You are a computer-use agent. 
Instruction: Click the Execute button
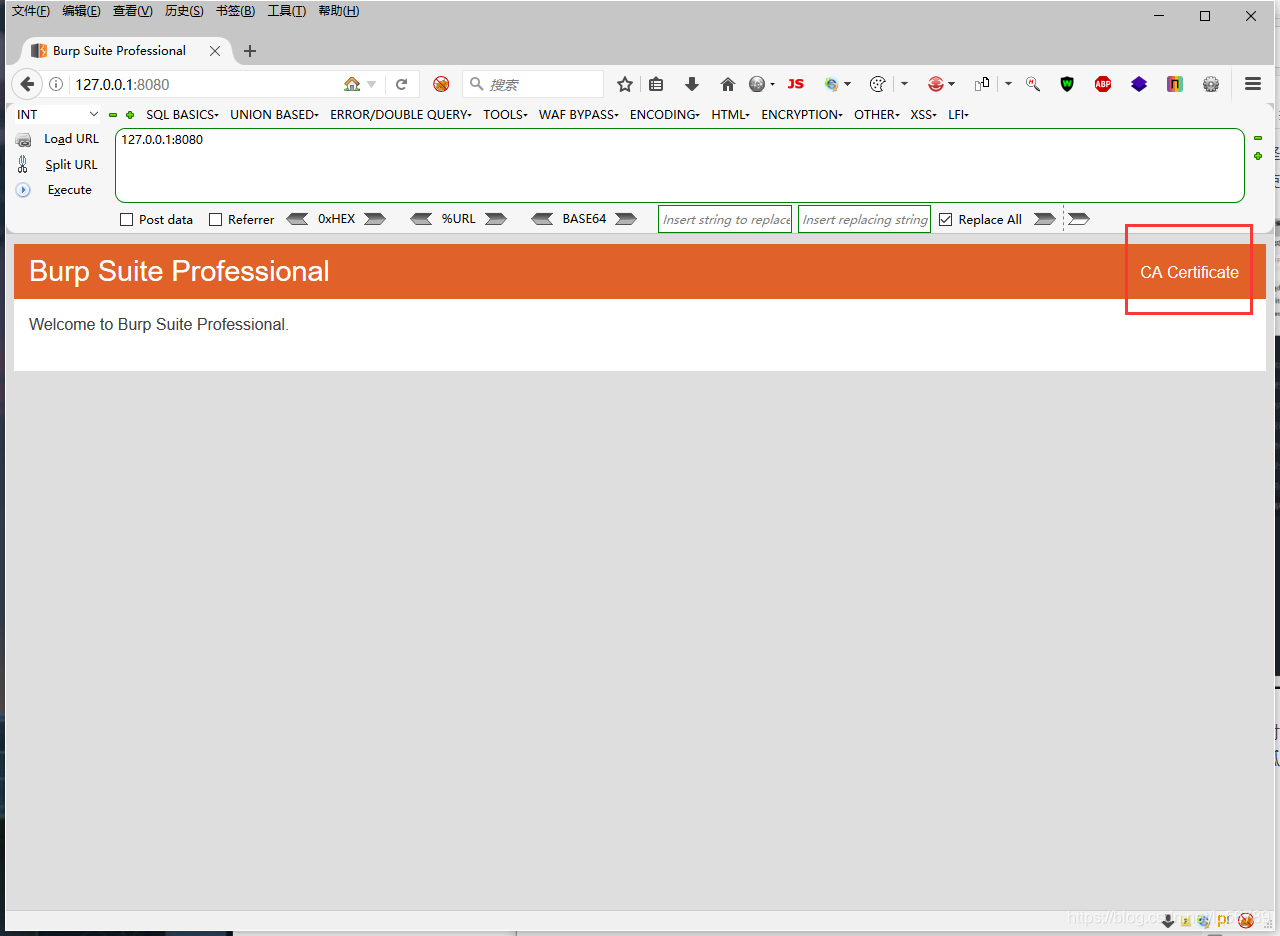coord(55,190)
